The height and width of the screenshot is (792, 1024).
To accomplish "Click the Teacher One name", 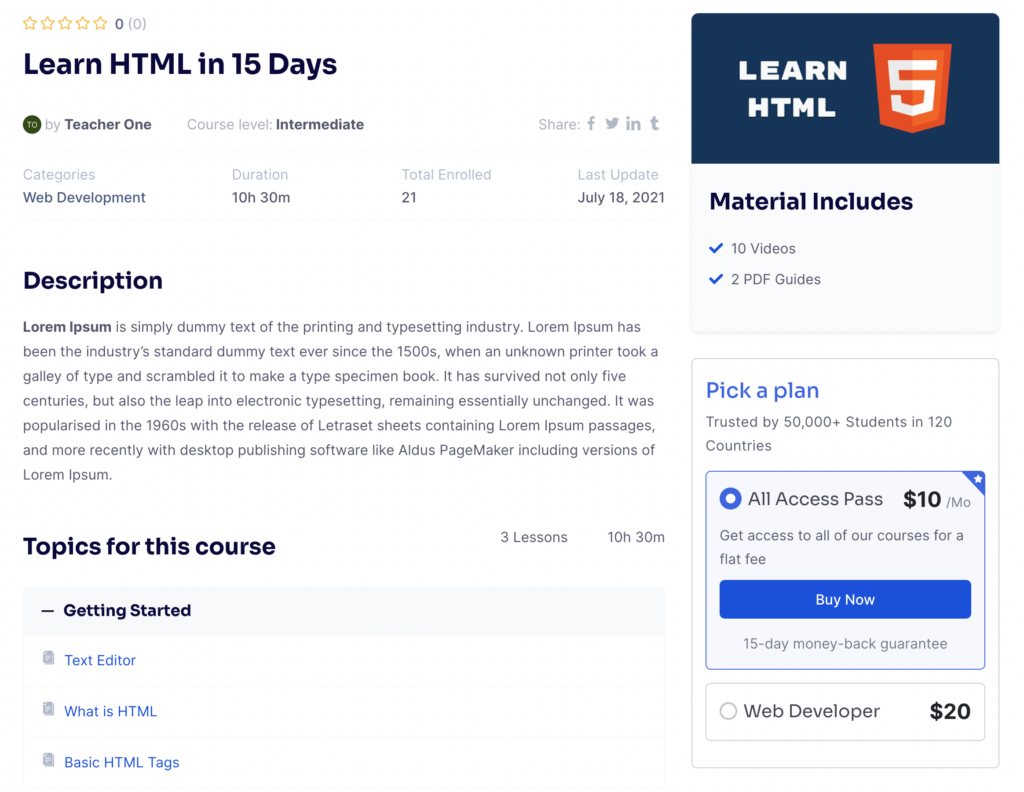I will (108, 124).
